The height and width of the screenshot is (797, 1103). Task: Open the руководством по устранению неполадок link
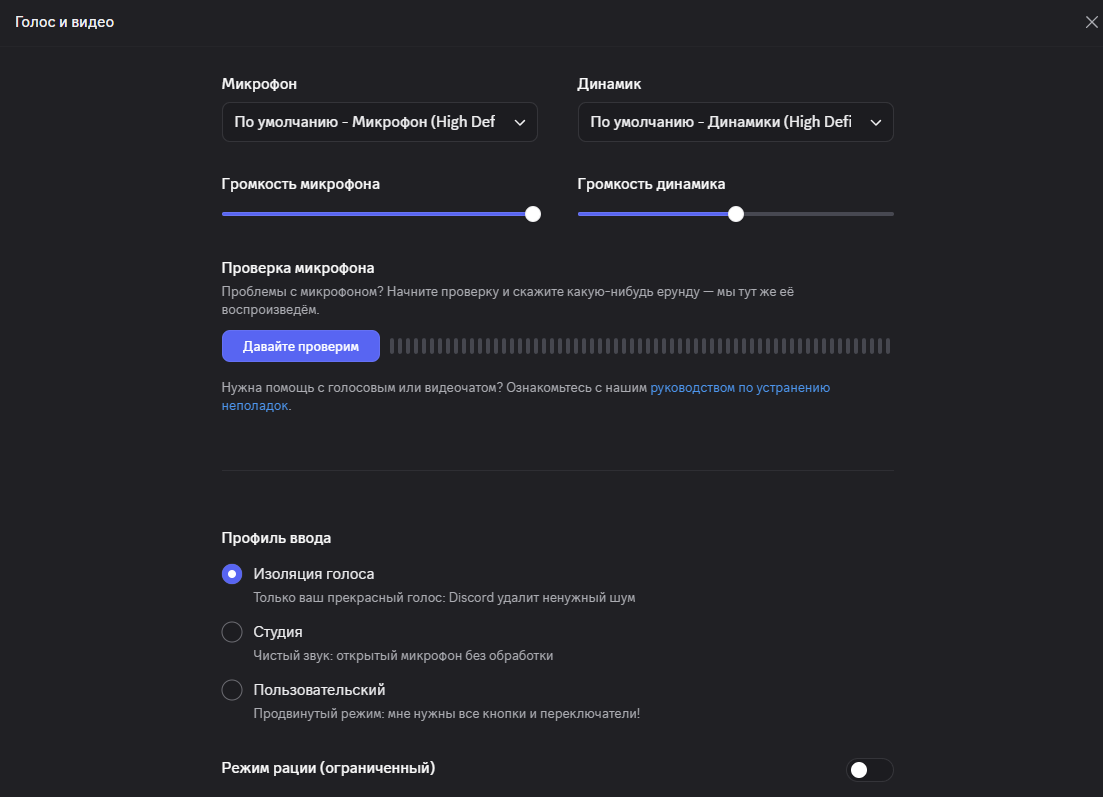pyautogui.click(x=739, y=388)
